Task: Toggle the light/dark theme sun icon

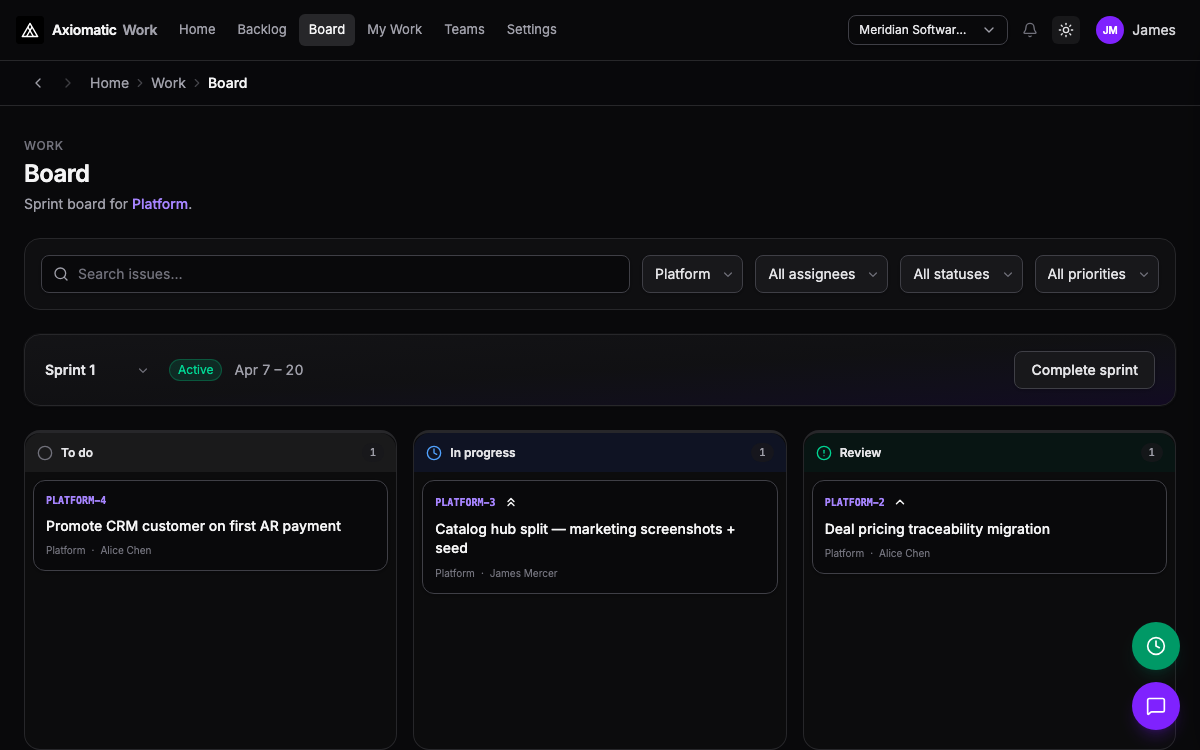Action: click(x=1066, y=30)
